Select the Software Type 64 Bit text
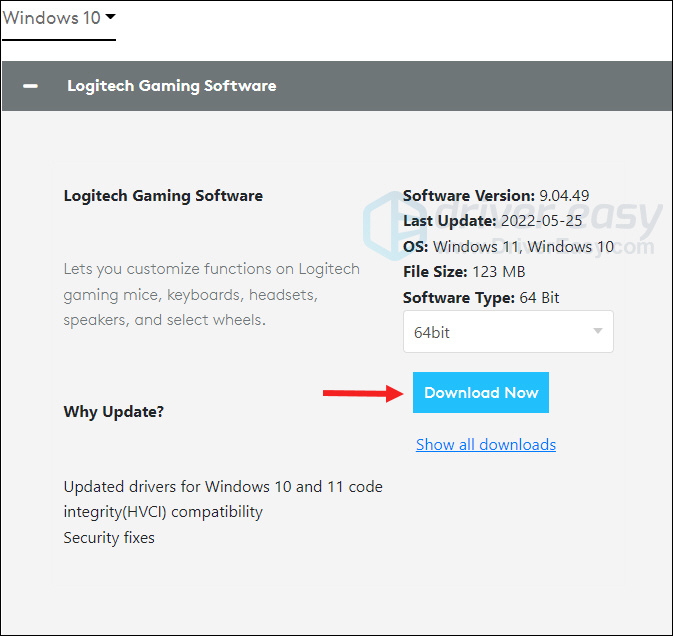This screenshot has height=636, width=673. tap(481, 298)
